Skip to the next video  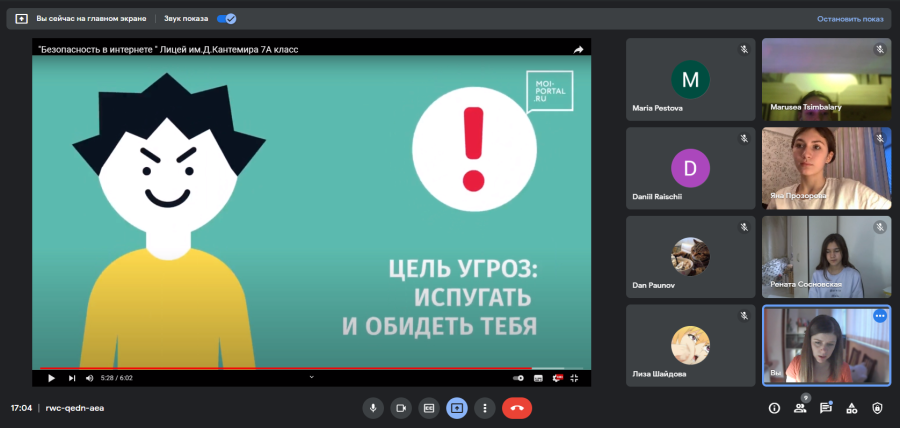pyautogui.click(x=72, y=378)
